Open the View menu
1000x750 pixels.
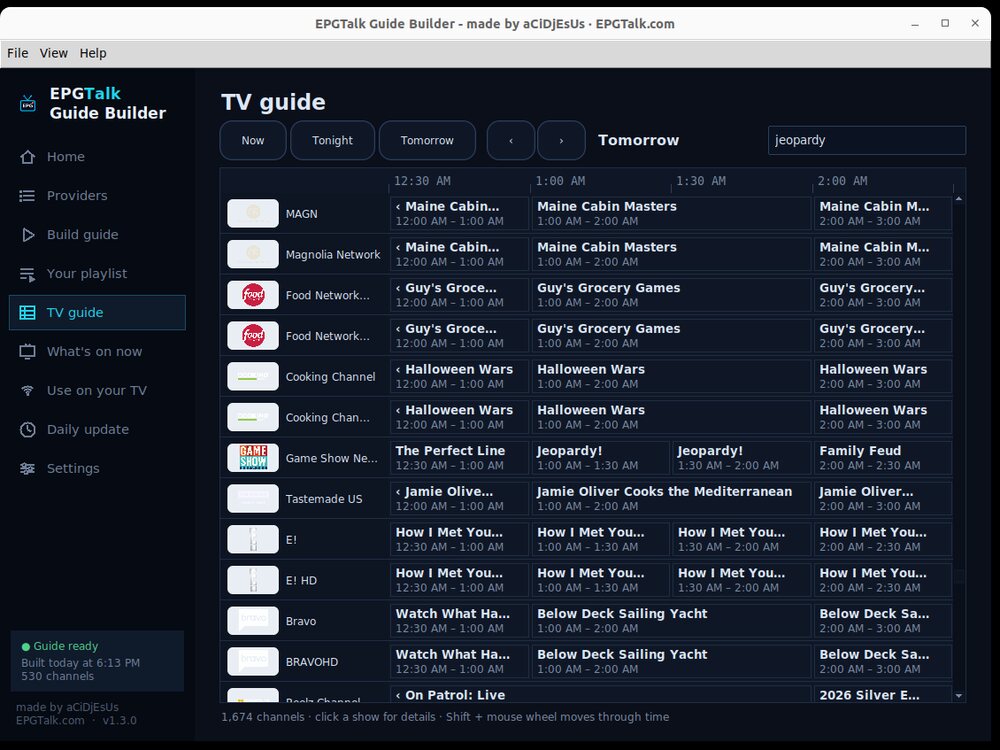pos(54,53)
